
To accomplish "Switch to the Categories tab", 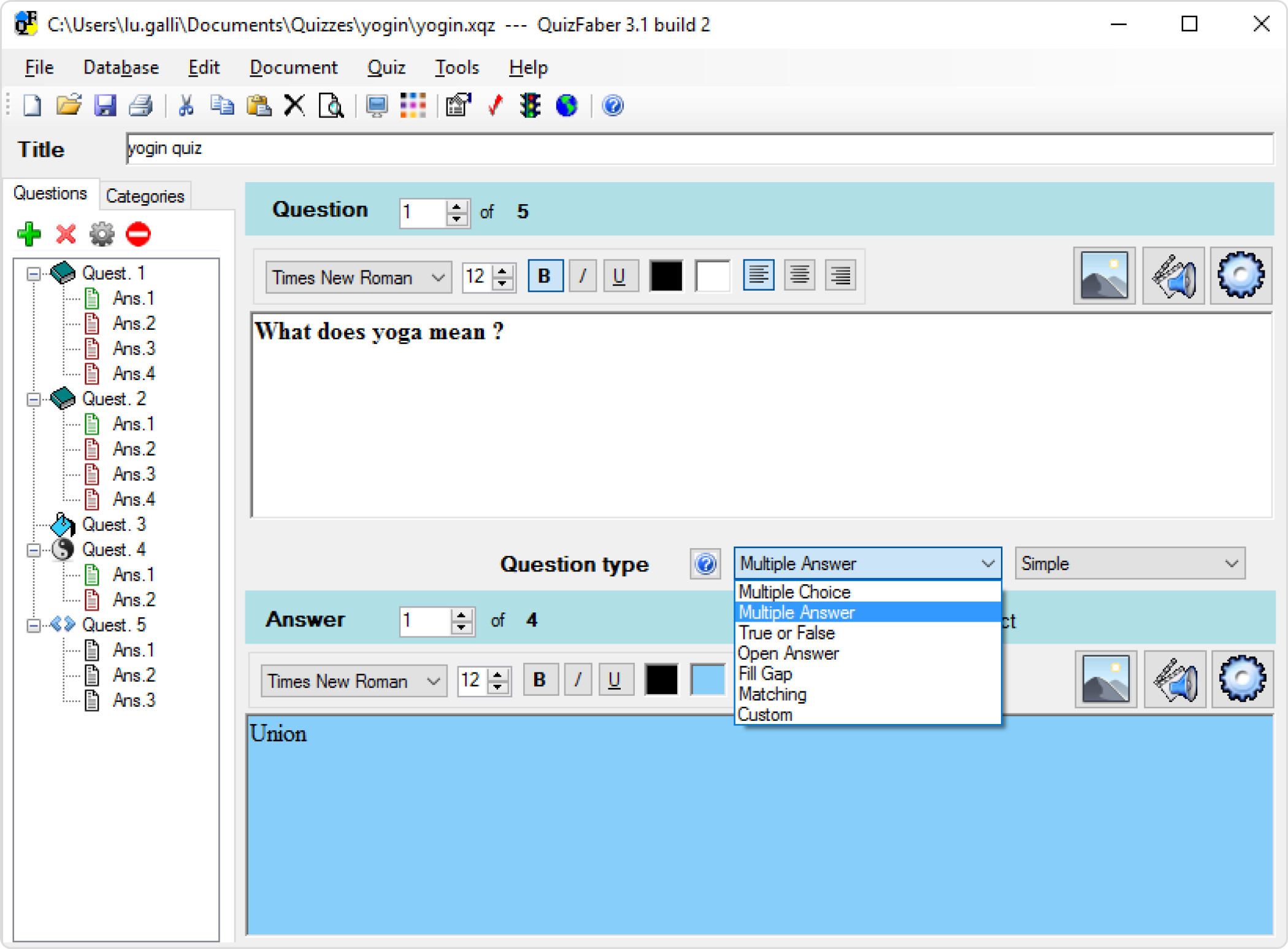I will click(x=145, y=196).
